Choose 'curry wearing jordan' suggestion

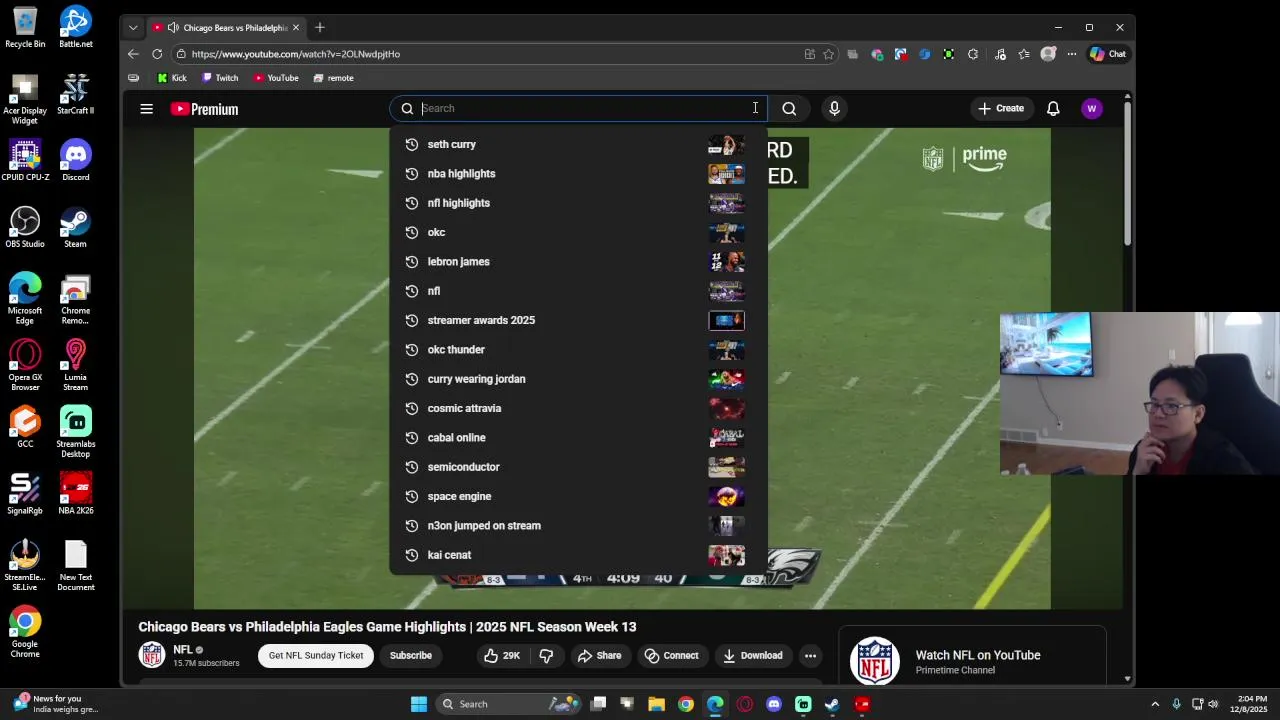click(x=578, y=379)
